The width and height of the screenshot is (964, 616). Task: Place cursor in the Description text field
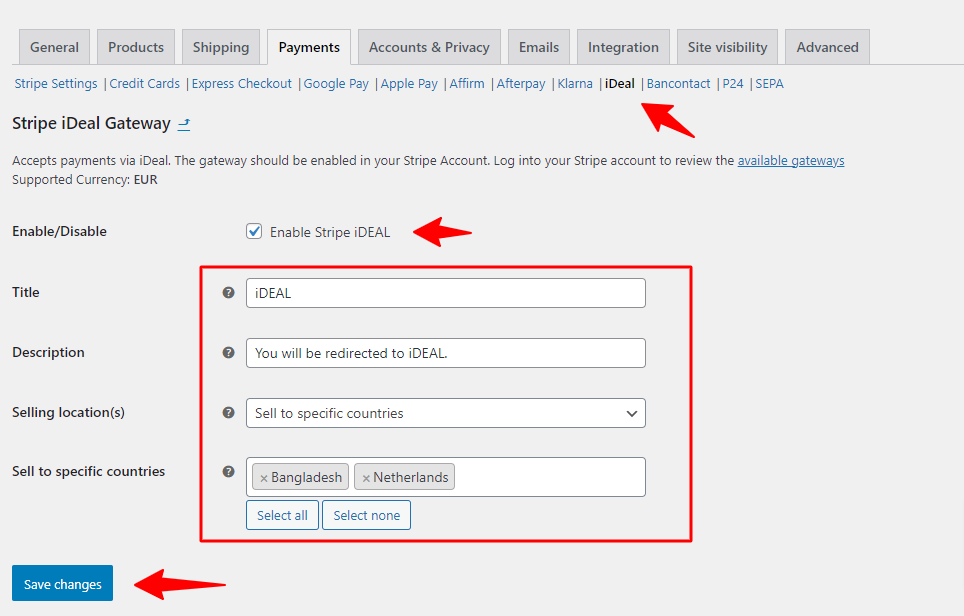click(445, 352)
